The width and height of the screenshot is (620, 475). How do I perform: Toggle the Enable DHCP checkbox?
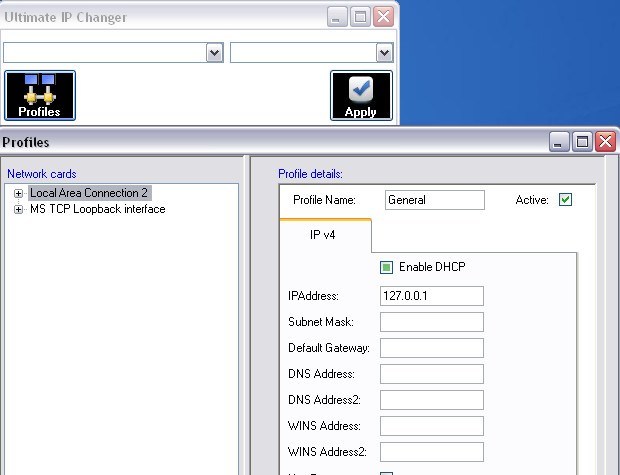tap(386, 267)
